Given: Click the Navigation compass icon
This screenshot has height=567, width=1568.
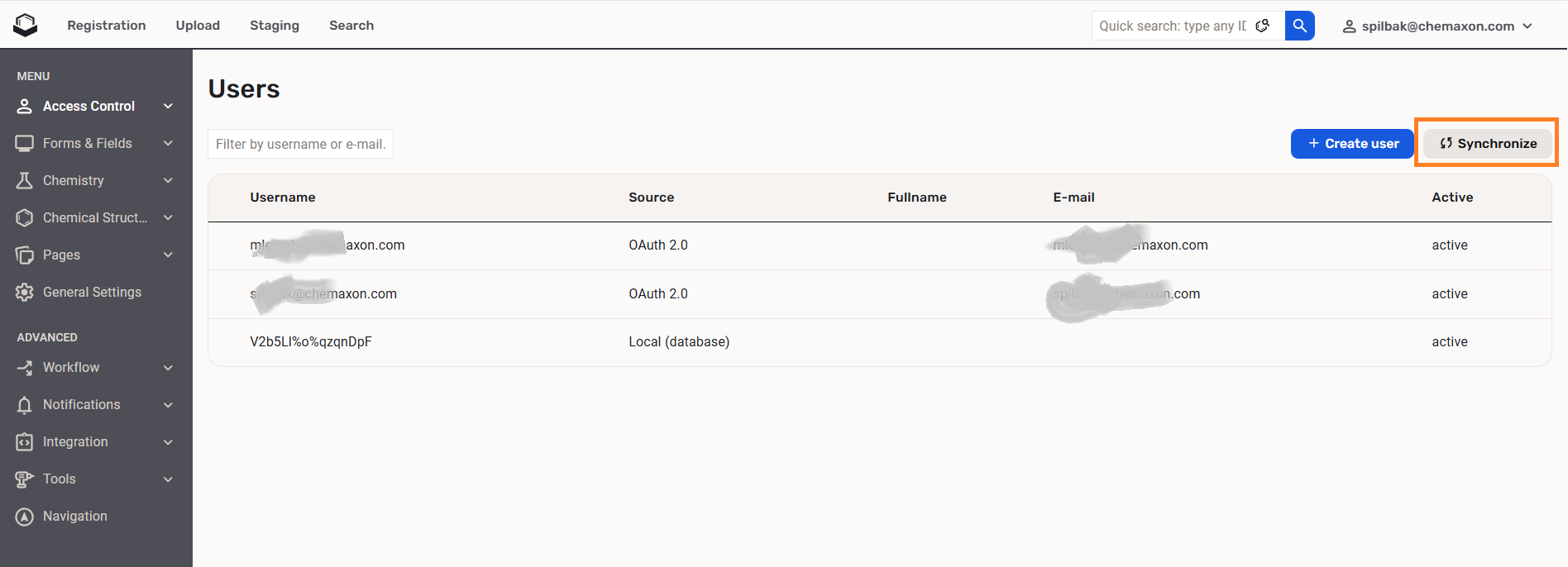Looking at the screenshot, I should pyautogui.click(x=25, y=516).
